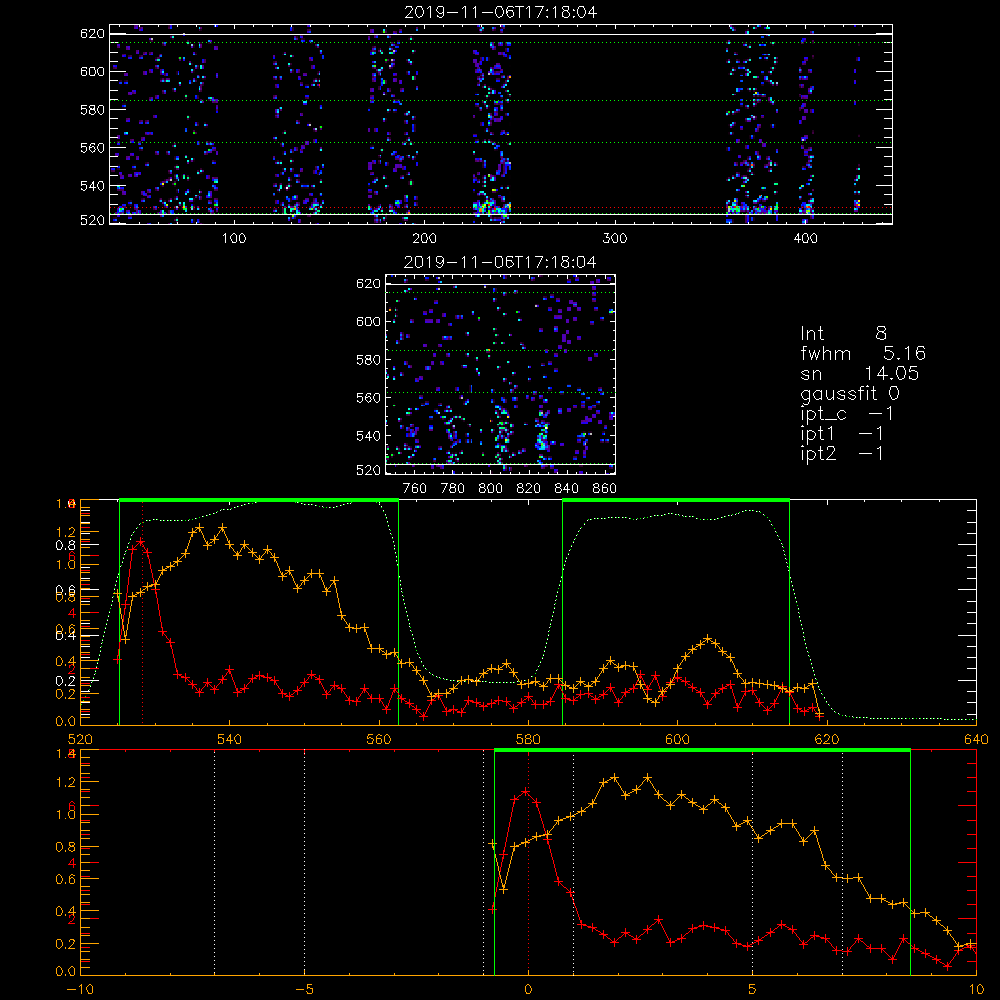Click x-axis label '300' of the wide image panel
The width and height of the screenshot is (1000, 1000).
click(x=615, y=239)
